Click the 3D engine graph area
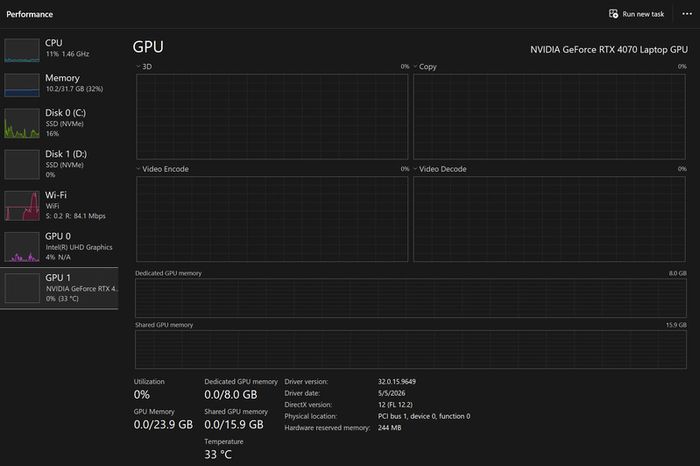700x466 pixels. coord(272,116)
